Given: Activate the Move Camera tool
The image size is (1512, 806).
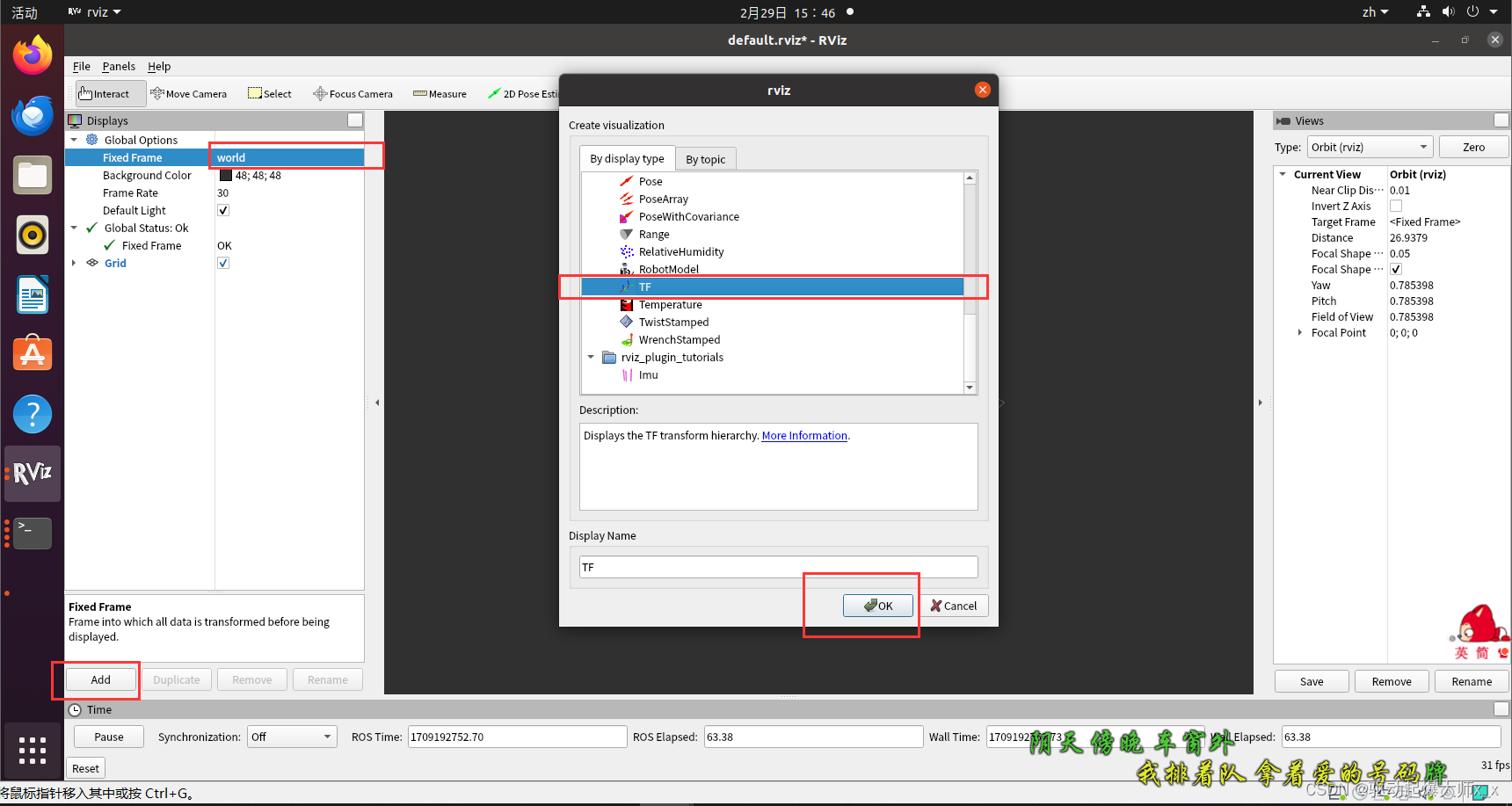Looking at the screenshot, I should tap(189, 93).
